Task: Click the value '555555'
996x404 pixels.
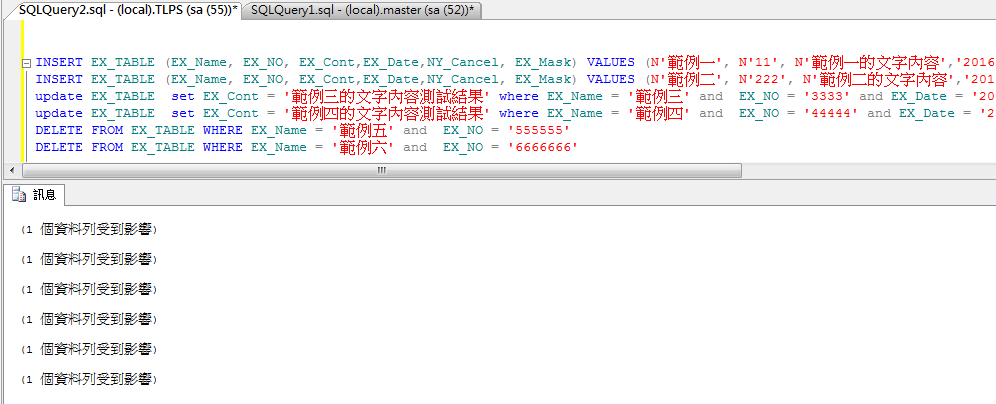Action: point(539,130)
